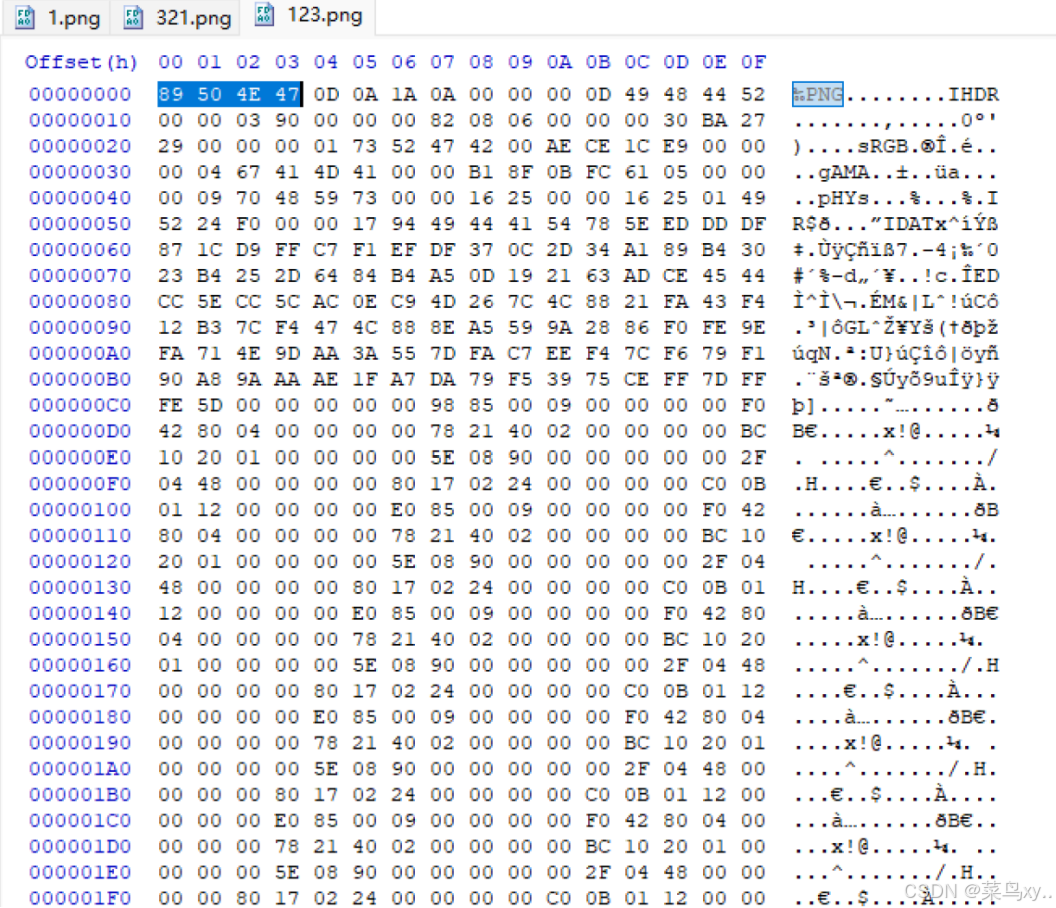The width and height of the screenshot is (1056, 908).
Task: Click byte E9 in row 00000020
Action: click(675, 146)
